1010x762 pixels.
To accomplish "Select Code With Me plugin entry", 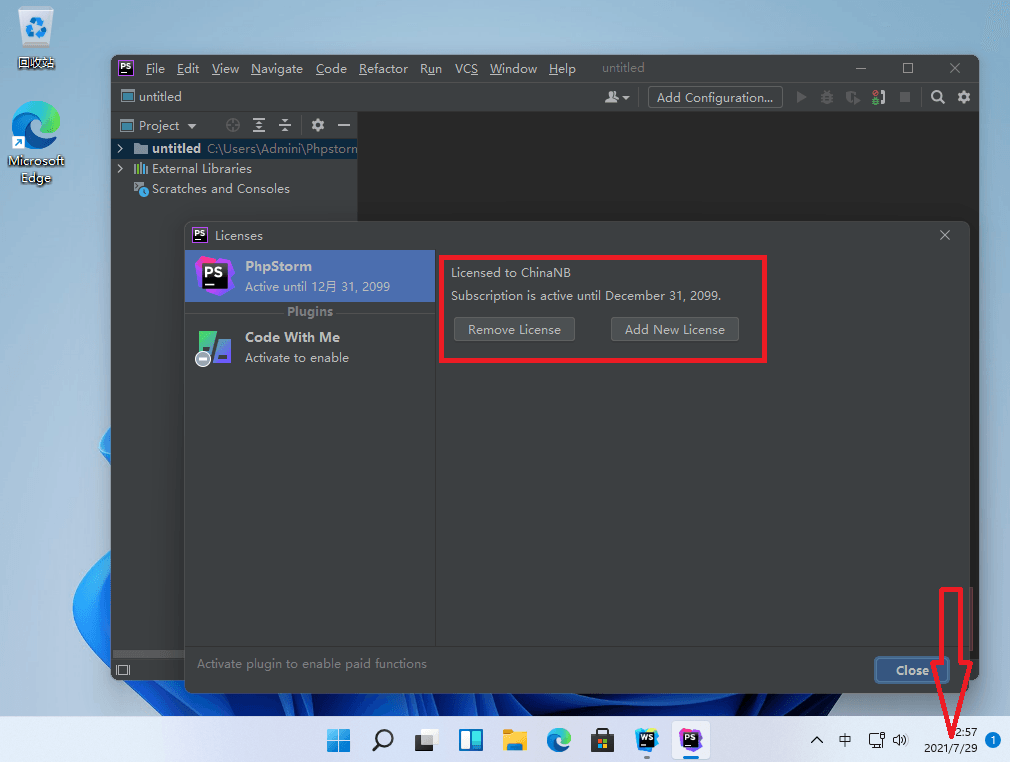I will [310, 347].
